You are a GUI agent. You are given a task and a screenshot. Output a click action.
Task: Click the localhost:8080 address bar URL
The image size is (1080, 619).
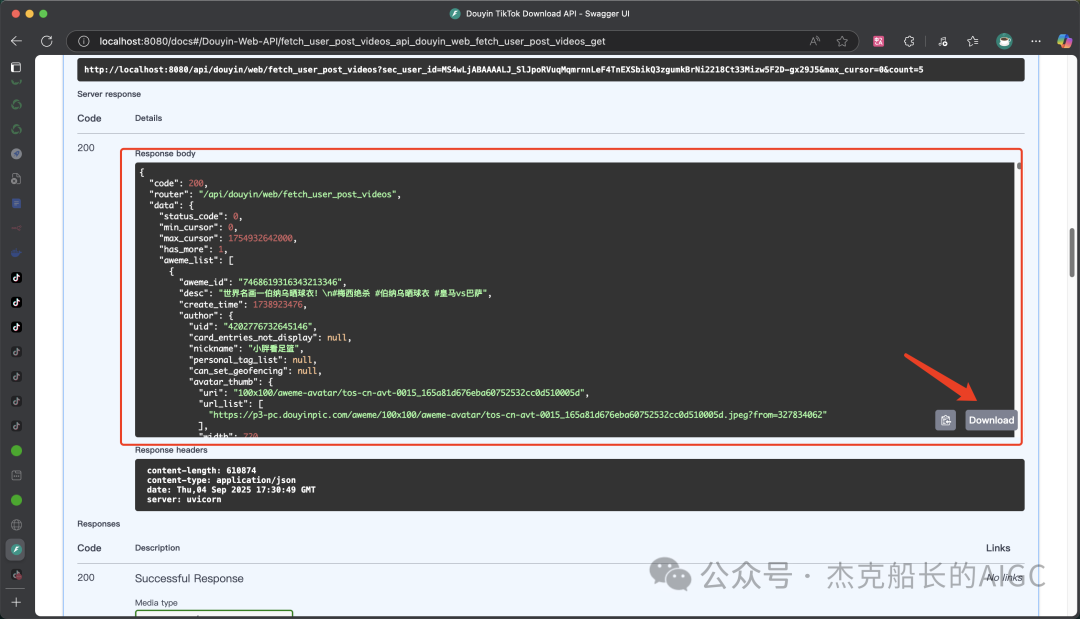pyautogui.click(x=352, y=41)
